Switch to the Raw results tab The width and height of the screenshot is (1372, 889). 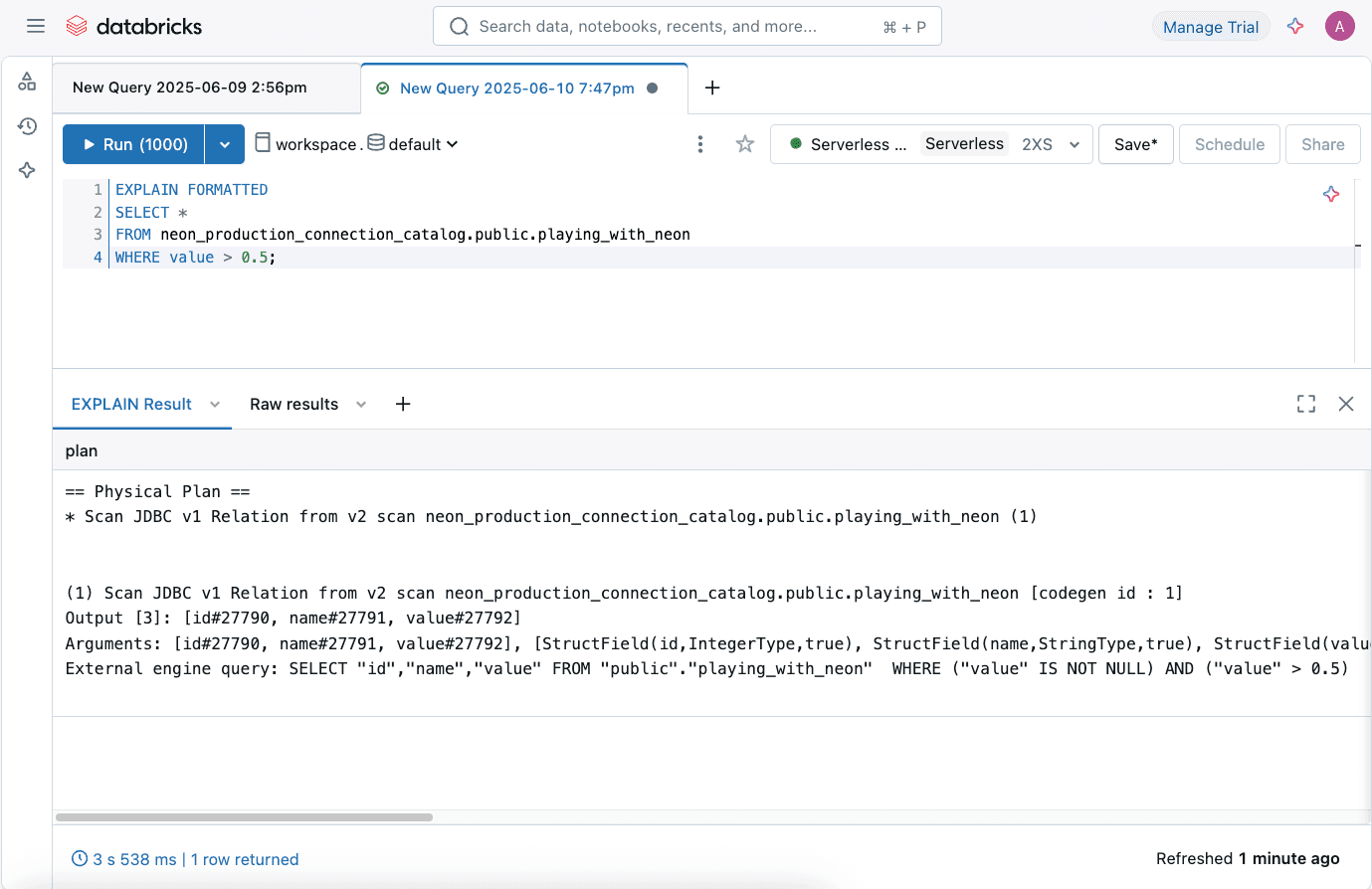click(294, 404)
